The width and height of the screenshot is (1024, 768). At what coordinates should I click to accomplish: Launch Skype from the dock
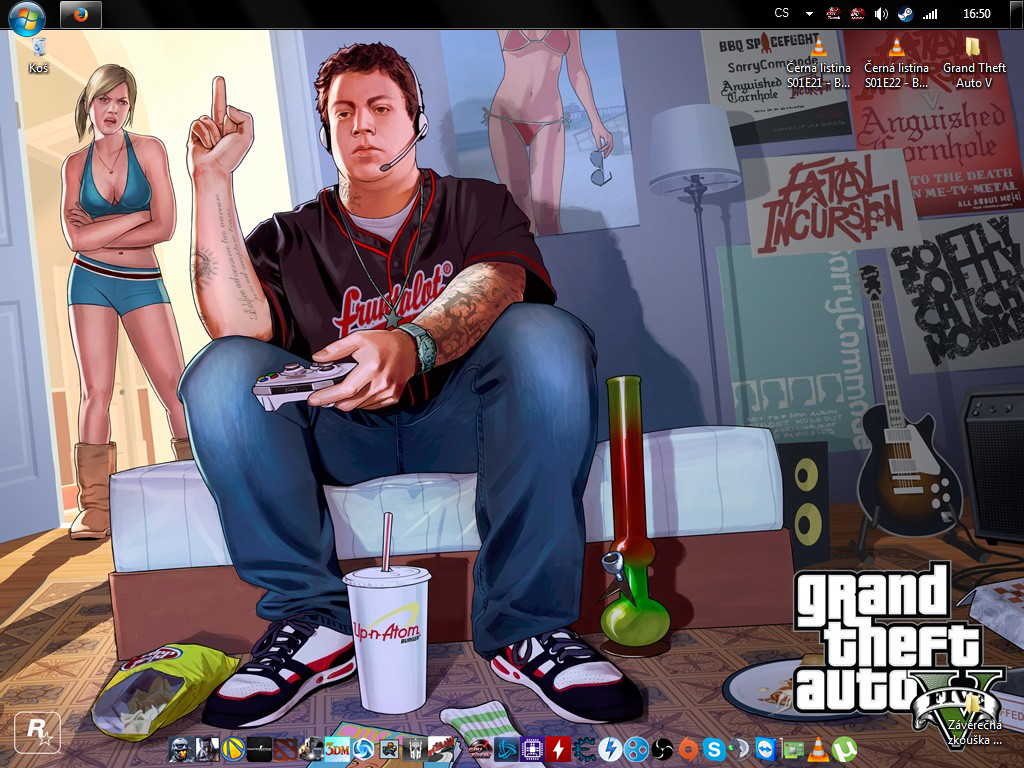point(714,748)
